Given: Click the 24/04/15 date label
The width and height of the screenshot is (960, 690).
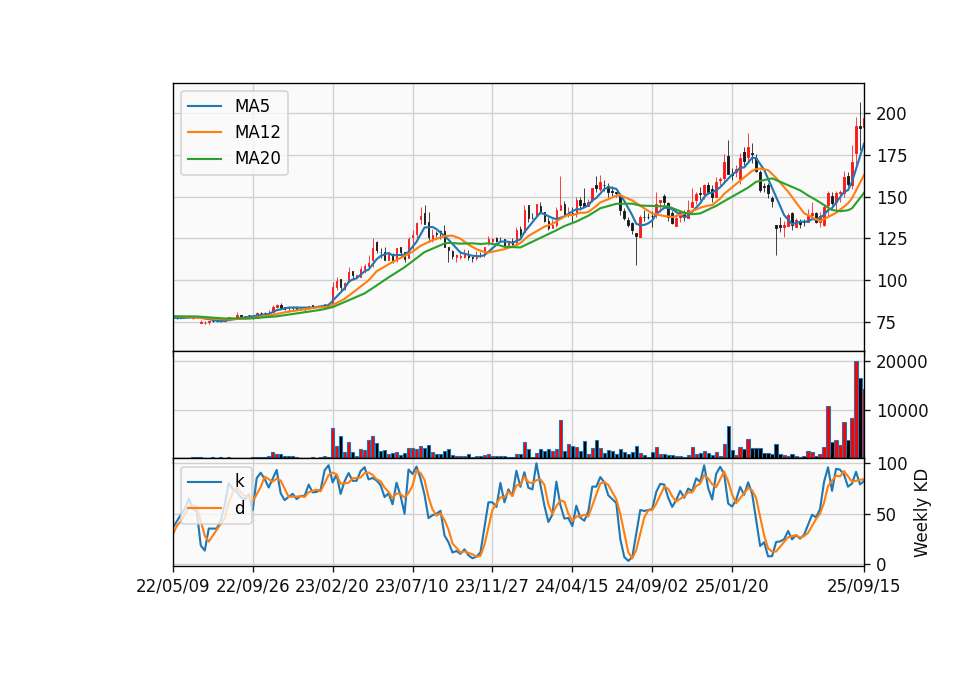Looking at the screenshot, I should (x=572, y=587).
